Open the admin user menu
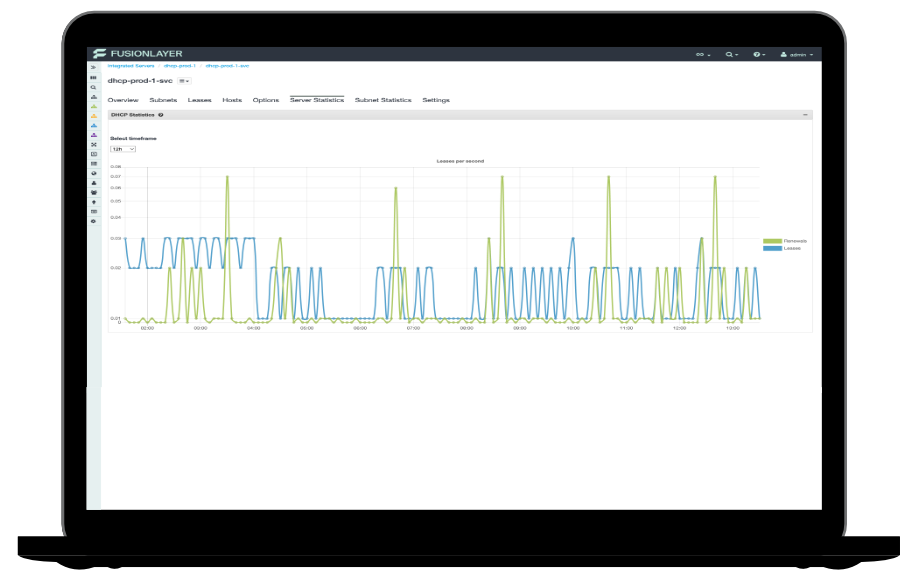This screenshot has width=910, height=587. point(797,54)
